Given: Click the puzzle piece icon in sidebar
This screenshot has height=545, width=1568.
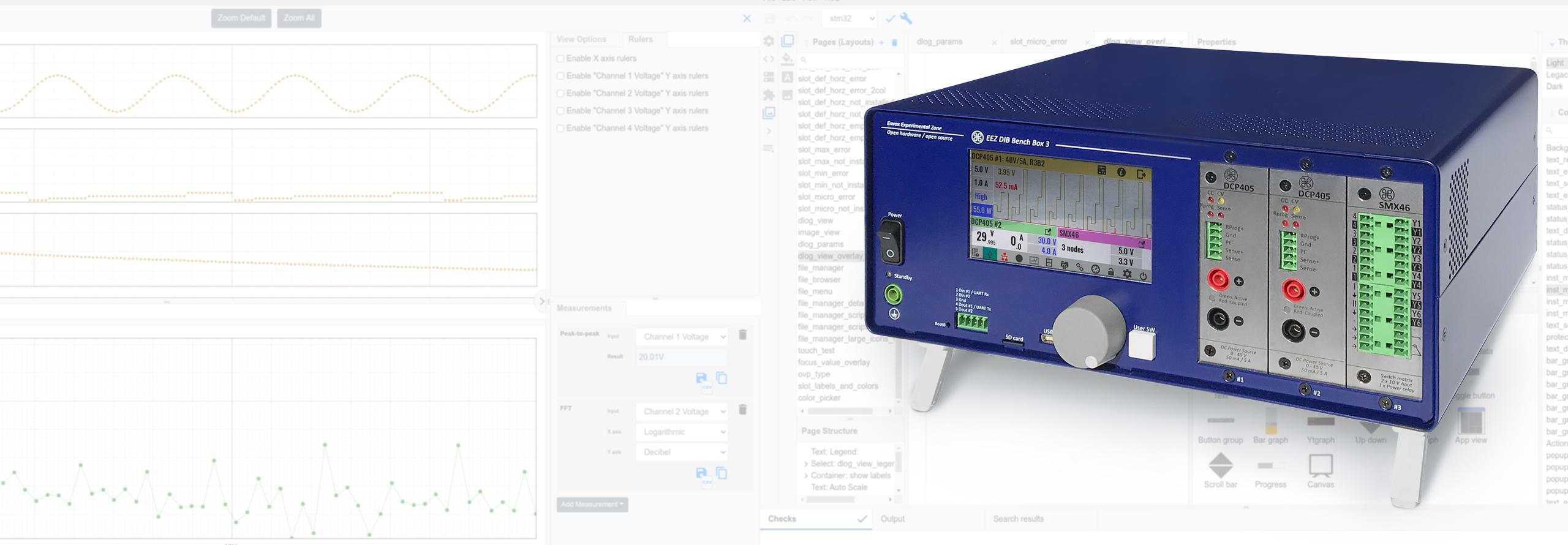Looking at the screenshot, I should (x=769, y=95).
